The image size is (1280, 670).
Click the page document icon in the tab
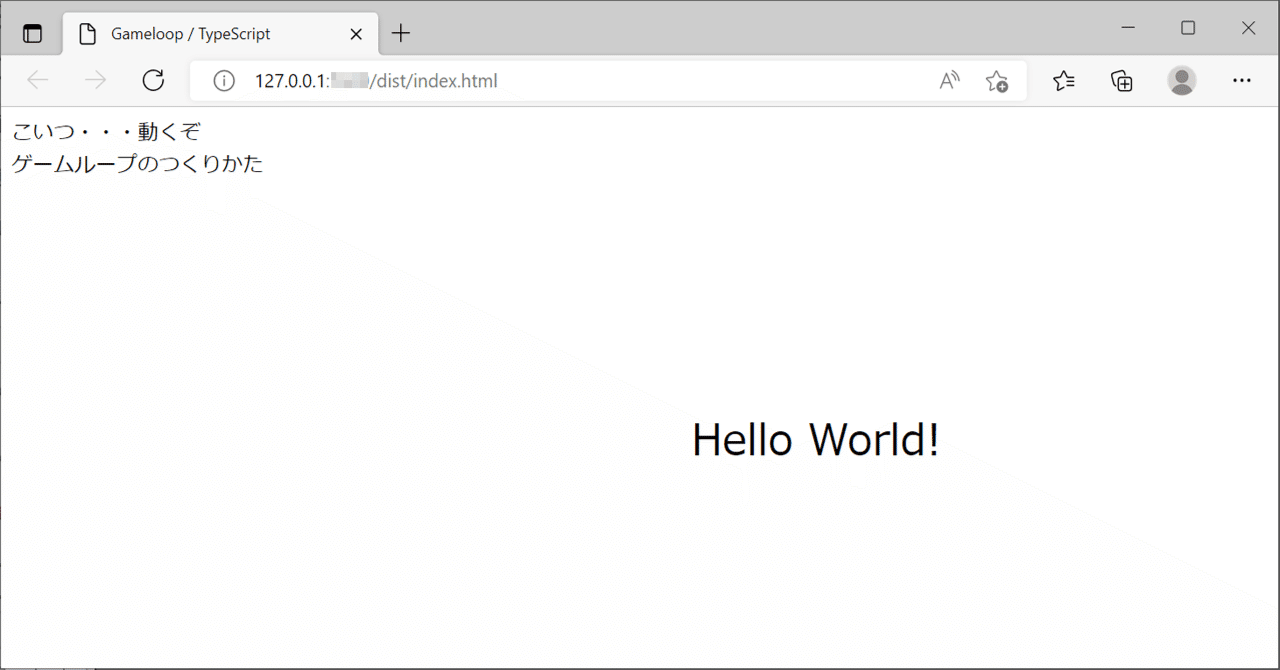(x=87, y=33)
